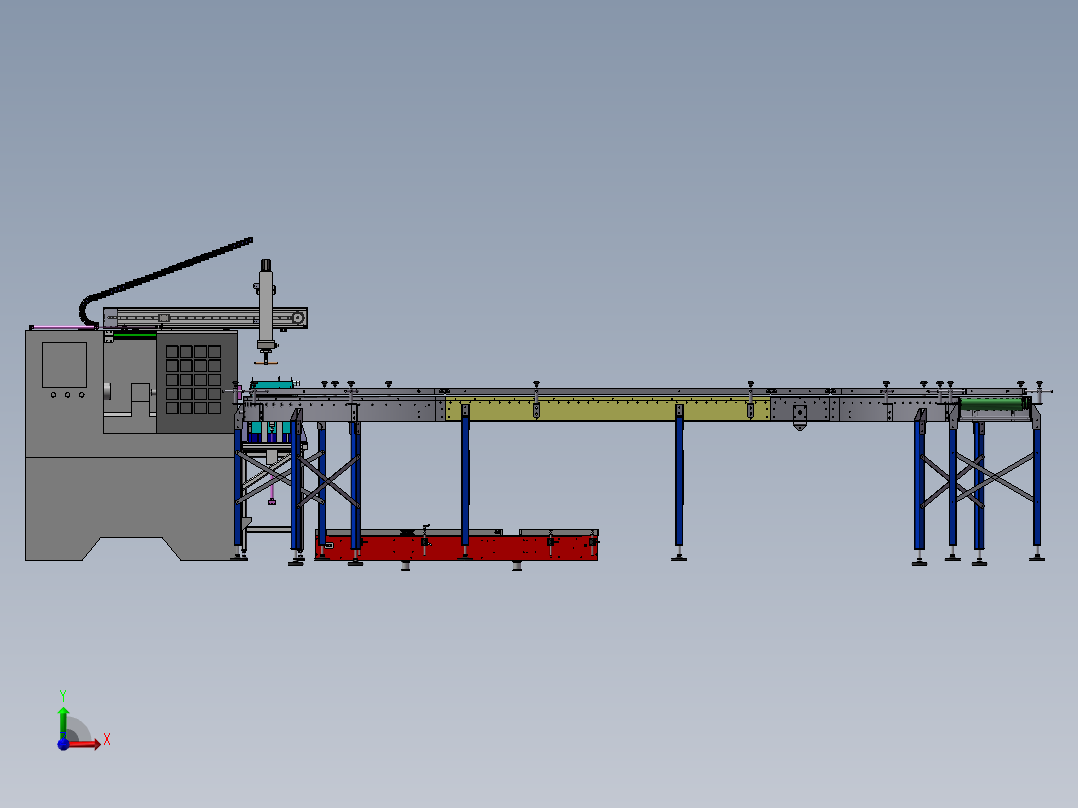This screenshot has height=808, width=1078.
Task: Click the "X" label of the triad
Action: 107,740
